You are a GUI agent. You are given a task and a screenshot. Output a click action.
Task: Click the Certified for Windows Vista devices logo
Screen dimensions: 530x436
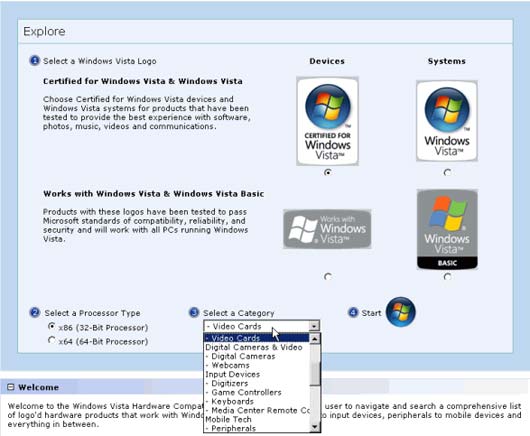pyautogui.click(x=327, y=121)
